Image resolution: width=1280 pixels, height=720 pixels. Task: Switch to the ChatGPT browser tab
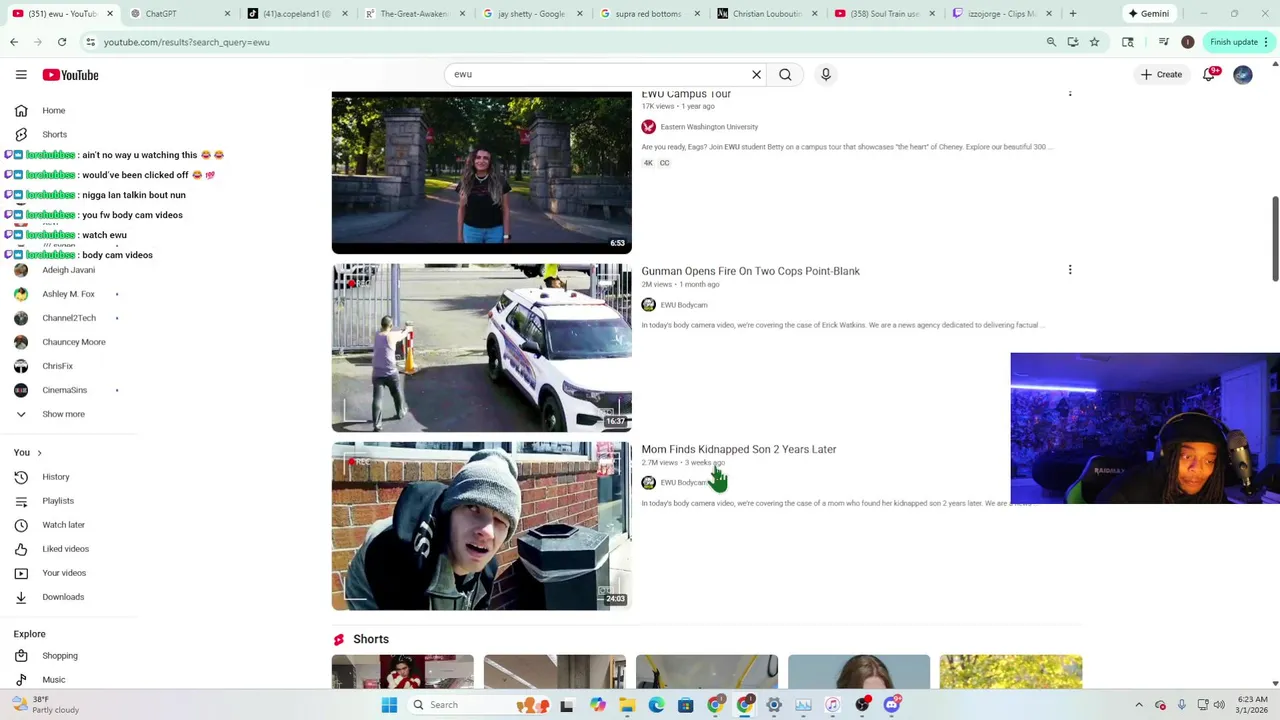coord(179,14)
